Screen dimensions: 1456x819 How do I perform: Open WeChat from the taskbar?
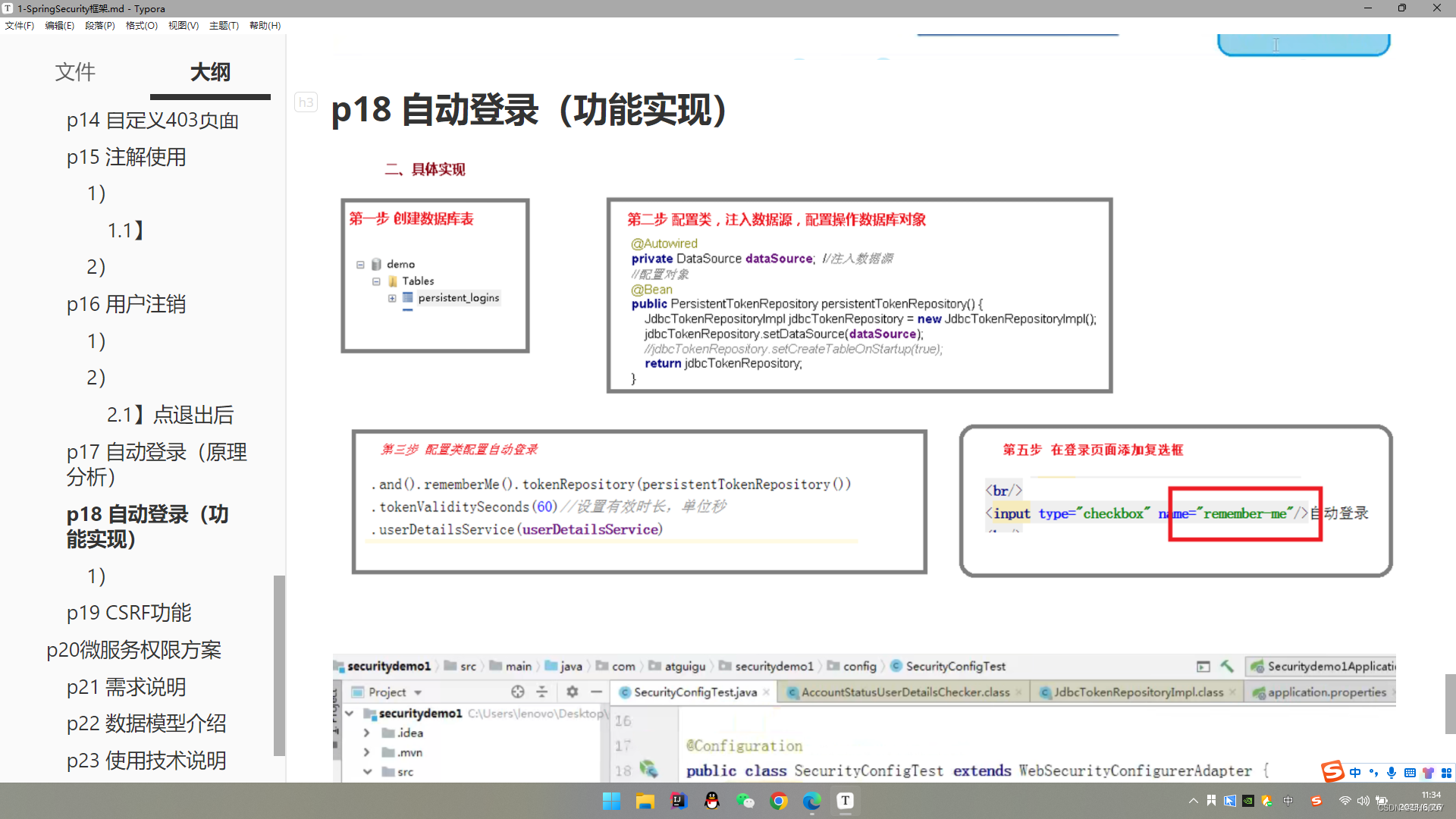pyautogui.click(x=746, y=801)
